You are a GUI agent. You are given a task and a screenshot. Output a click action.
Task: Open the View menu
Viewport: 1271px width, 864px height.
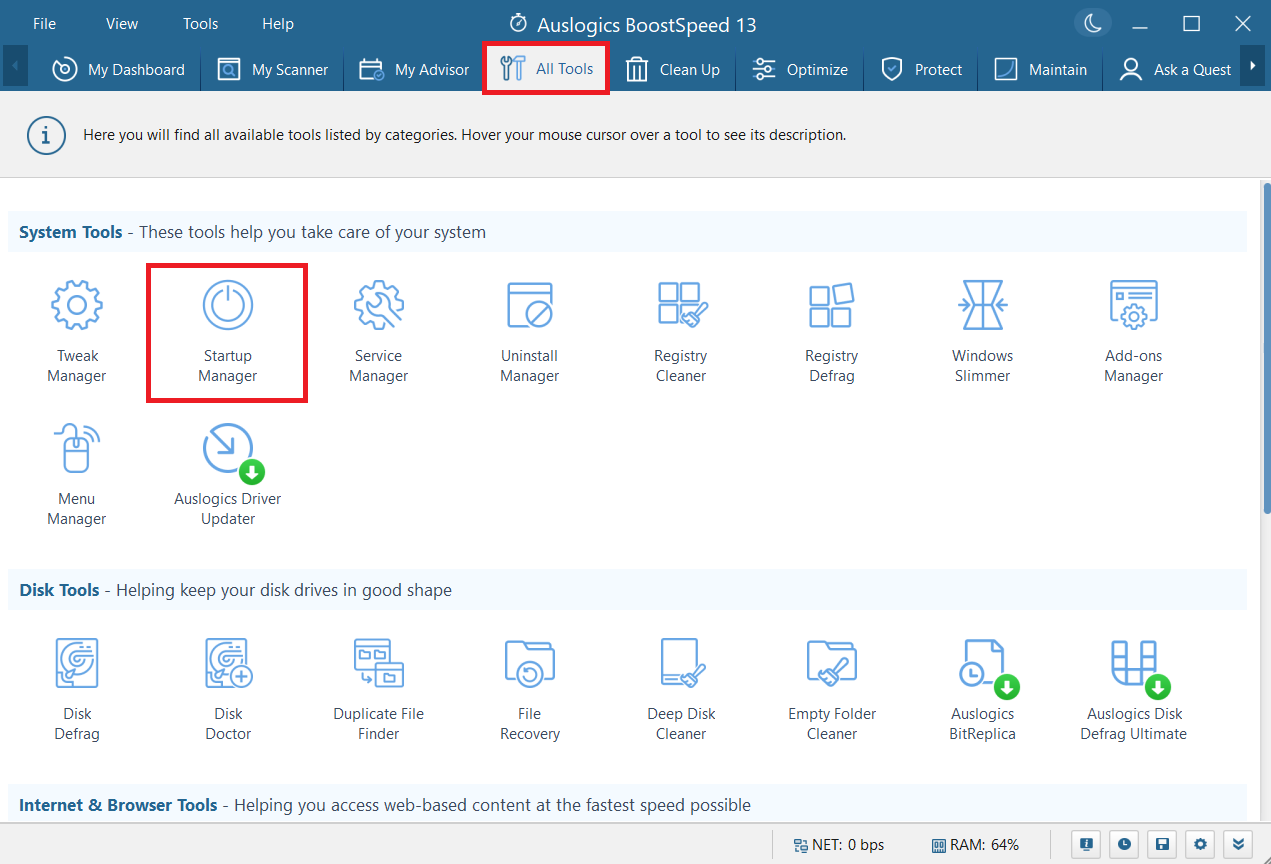coord(122,23)
